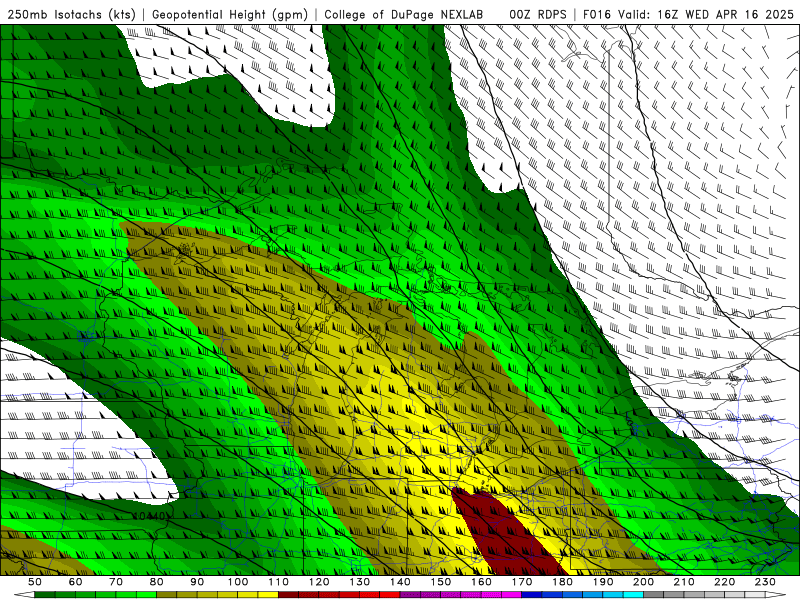Click the legend value "230"
Viewport: 800px width, 600px height.
(766, 582)
